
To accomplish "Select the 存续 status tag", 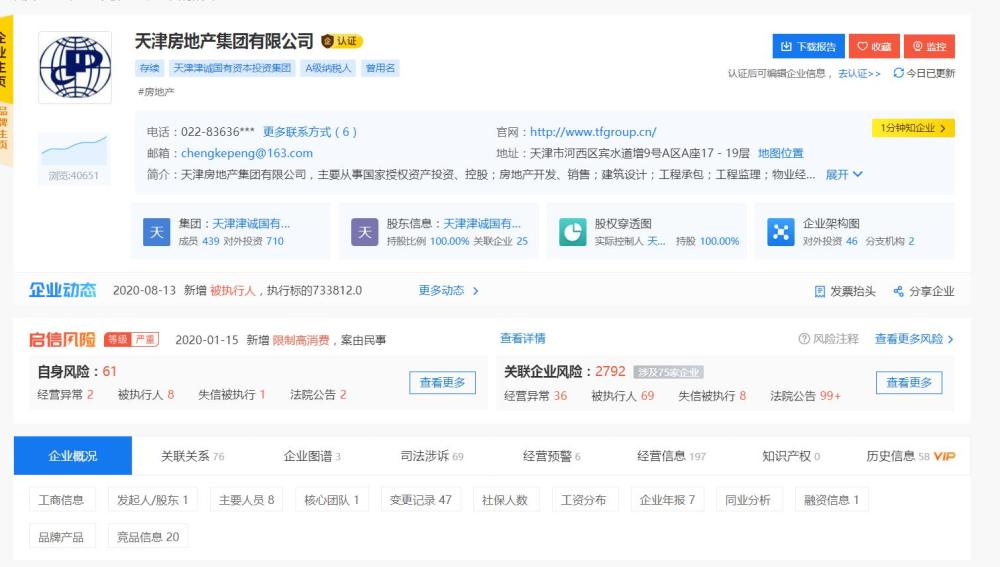I will [x=150, y=68].
